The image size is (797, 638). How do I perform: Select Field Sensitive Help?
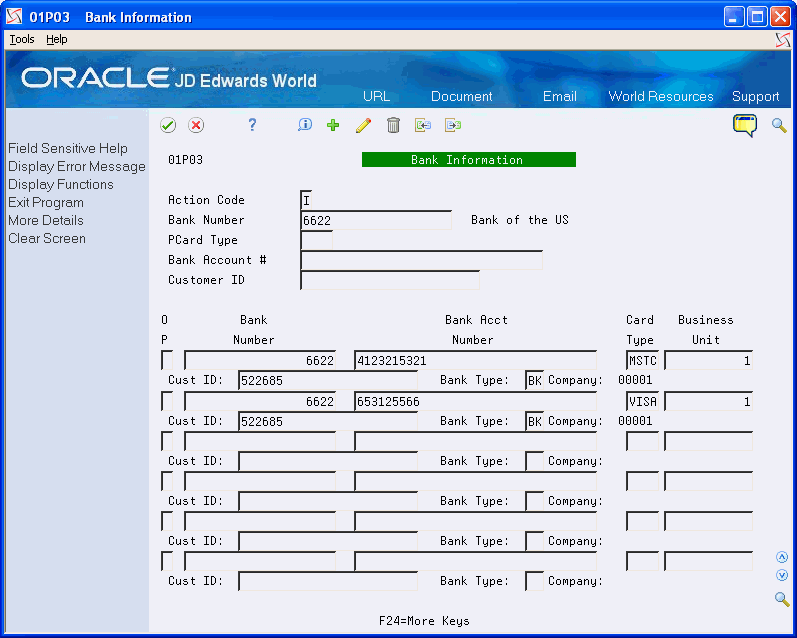pos(68,148)
